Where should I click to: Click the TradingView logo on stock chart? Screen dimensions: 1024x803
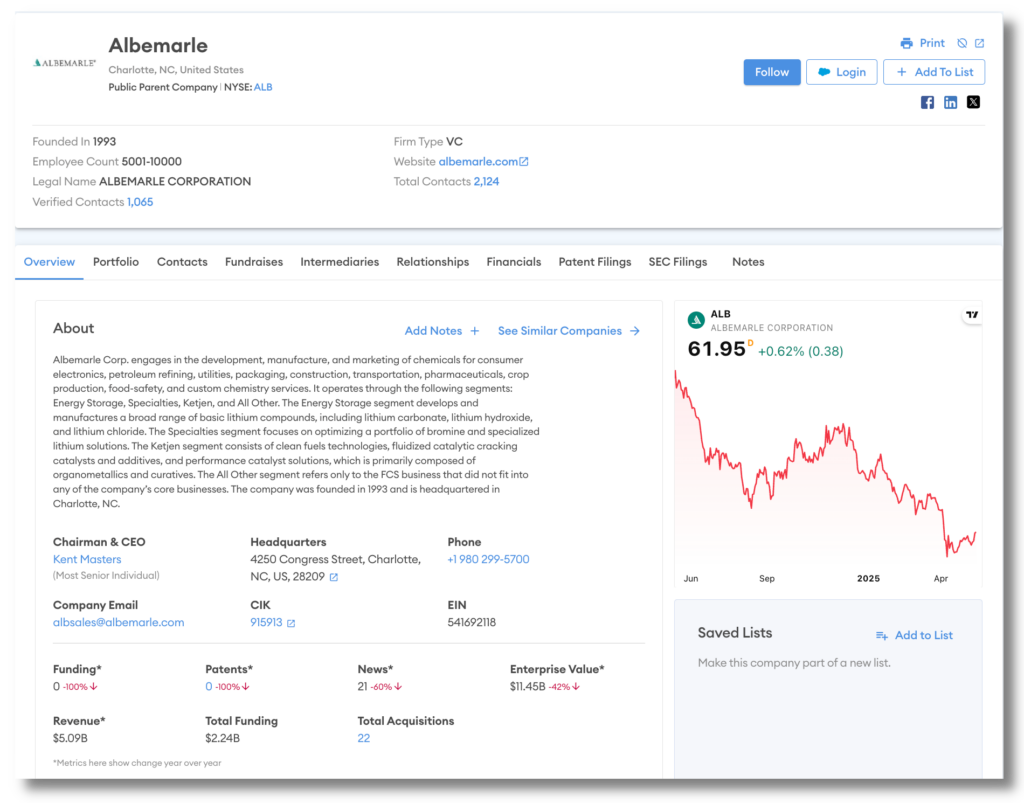pyautogui.click(x=972, y=315)
